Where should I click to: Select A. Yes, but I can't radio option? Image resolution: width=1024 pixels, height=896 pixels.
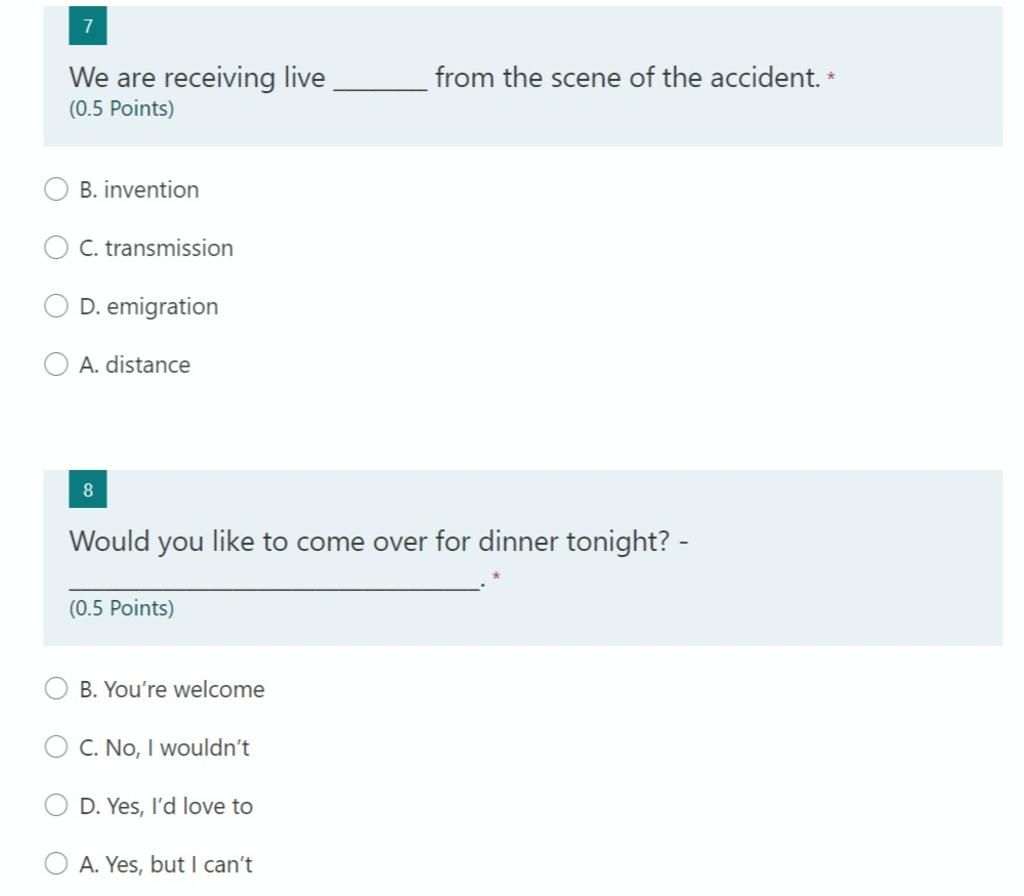[x=56, y=863]
